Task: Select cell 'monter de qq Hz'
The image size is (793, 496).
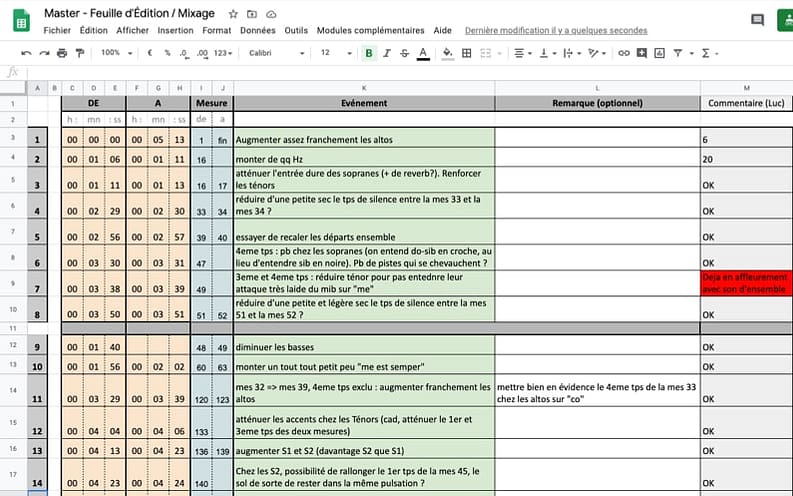Action: tap(364, 158)
